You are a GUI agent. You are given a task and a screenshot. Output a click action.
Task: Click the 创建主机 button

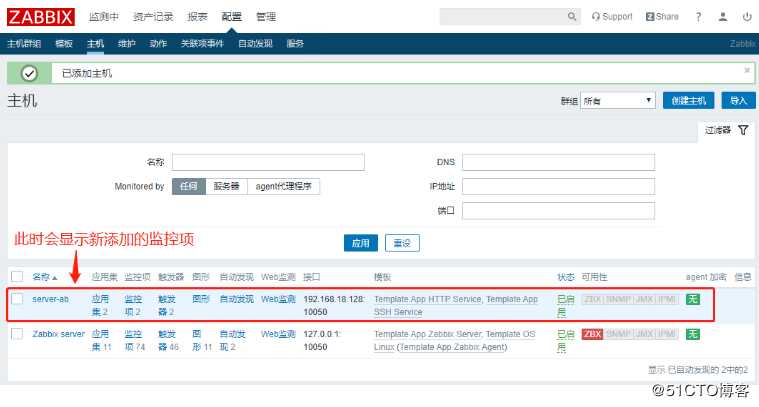tap(688, 101)
